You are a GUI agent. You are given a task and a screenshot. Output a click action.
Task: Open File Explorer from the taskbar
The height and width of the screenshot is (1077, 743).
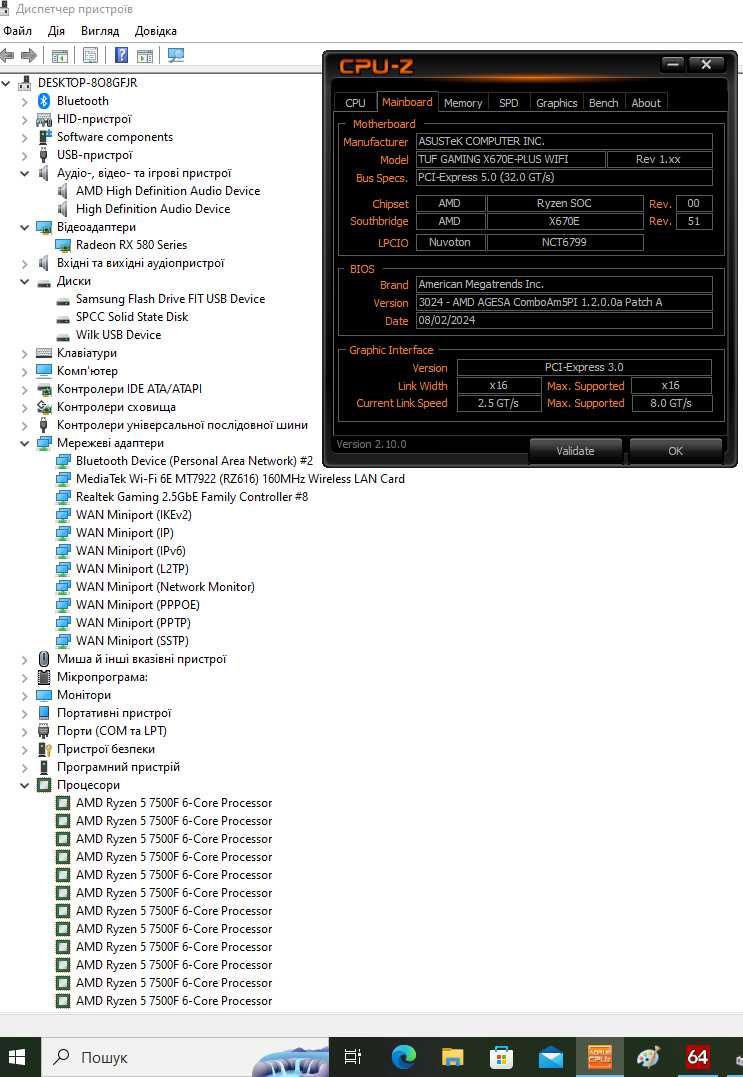click(453, 1057)
